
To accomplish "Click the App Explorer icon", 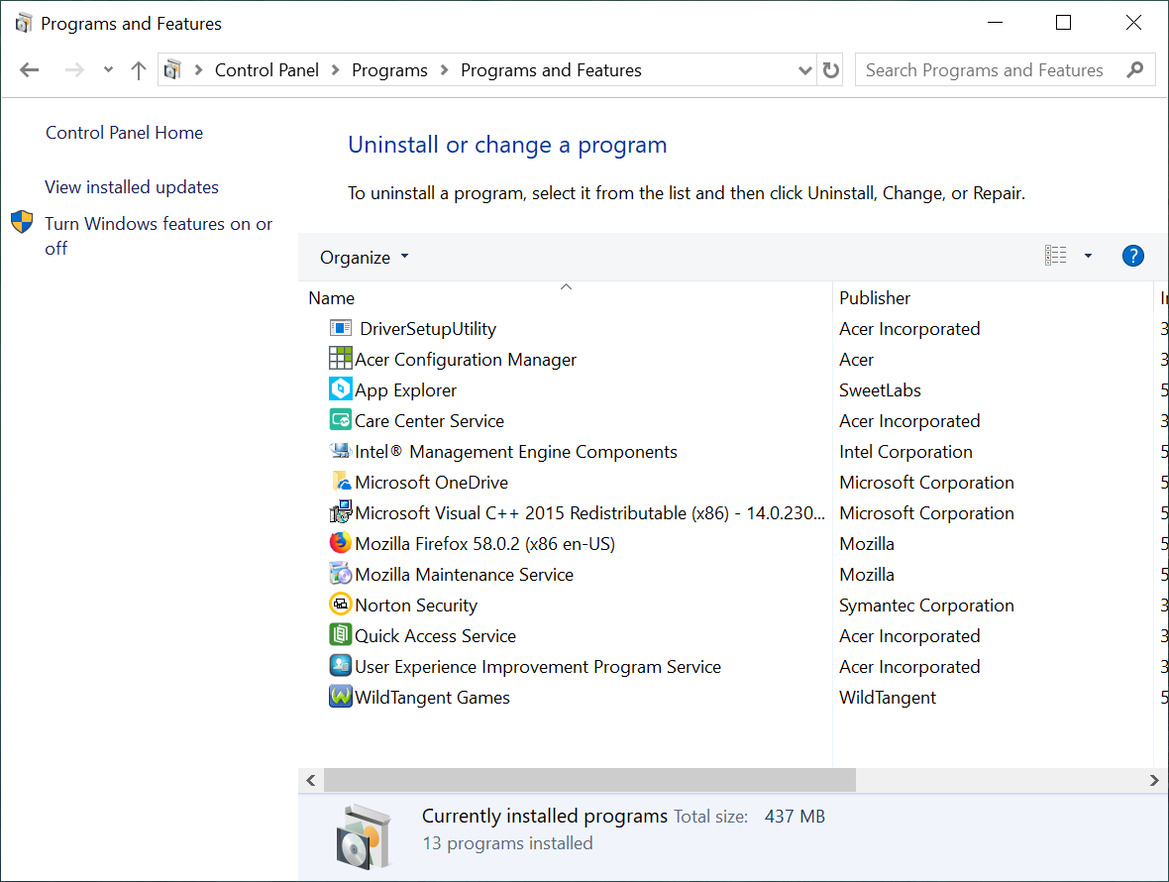I will point(341,389).
